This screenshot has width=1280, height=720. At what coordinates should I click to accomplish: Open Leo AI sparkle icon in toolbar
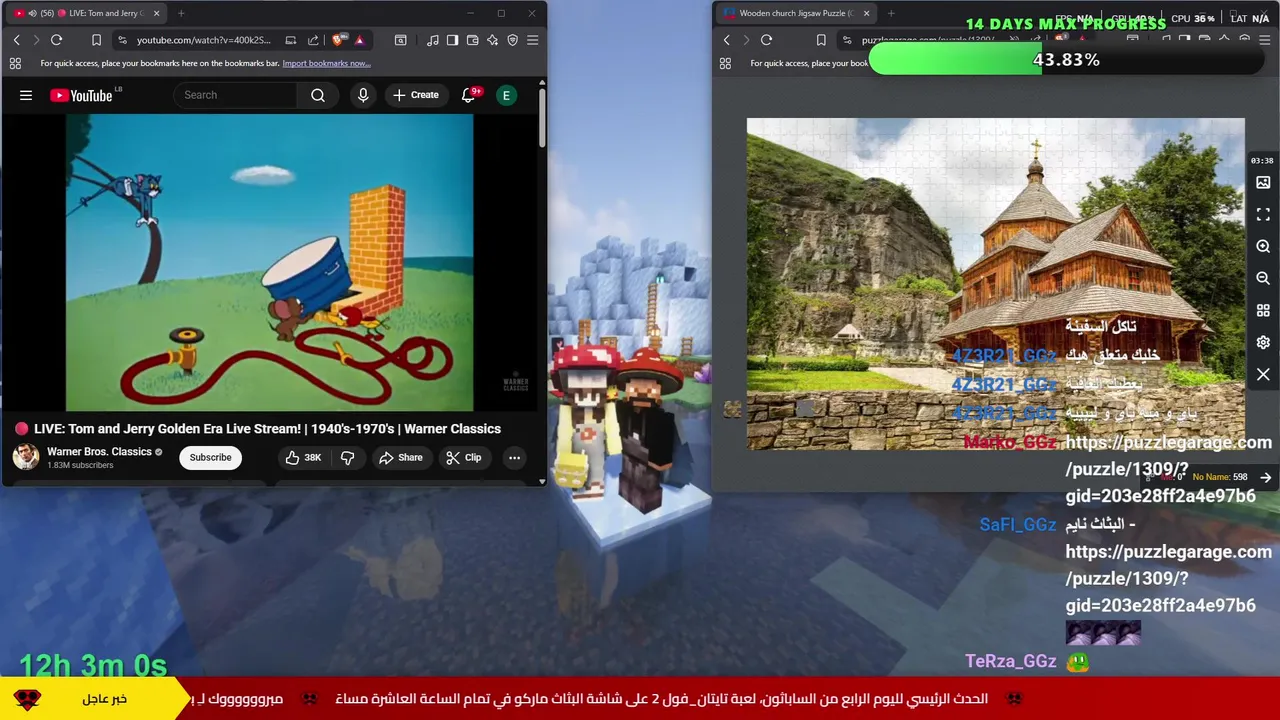pos(492,40)
